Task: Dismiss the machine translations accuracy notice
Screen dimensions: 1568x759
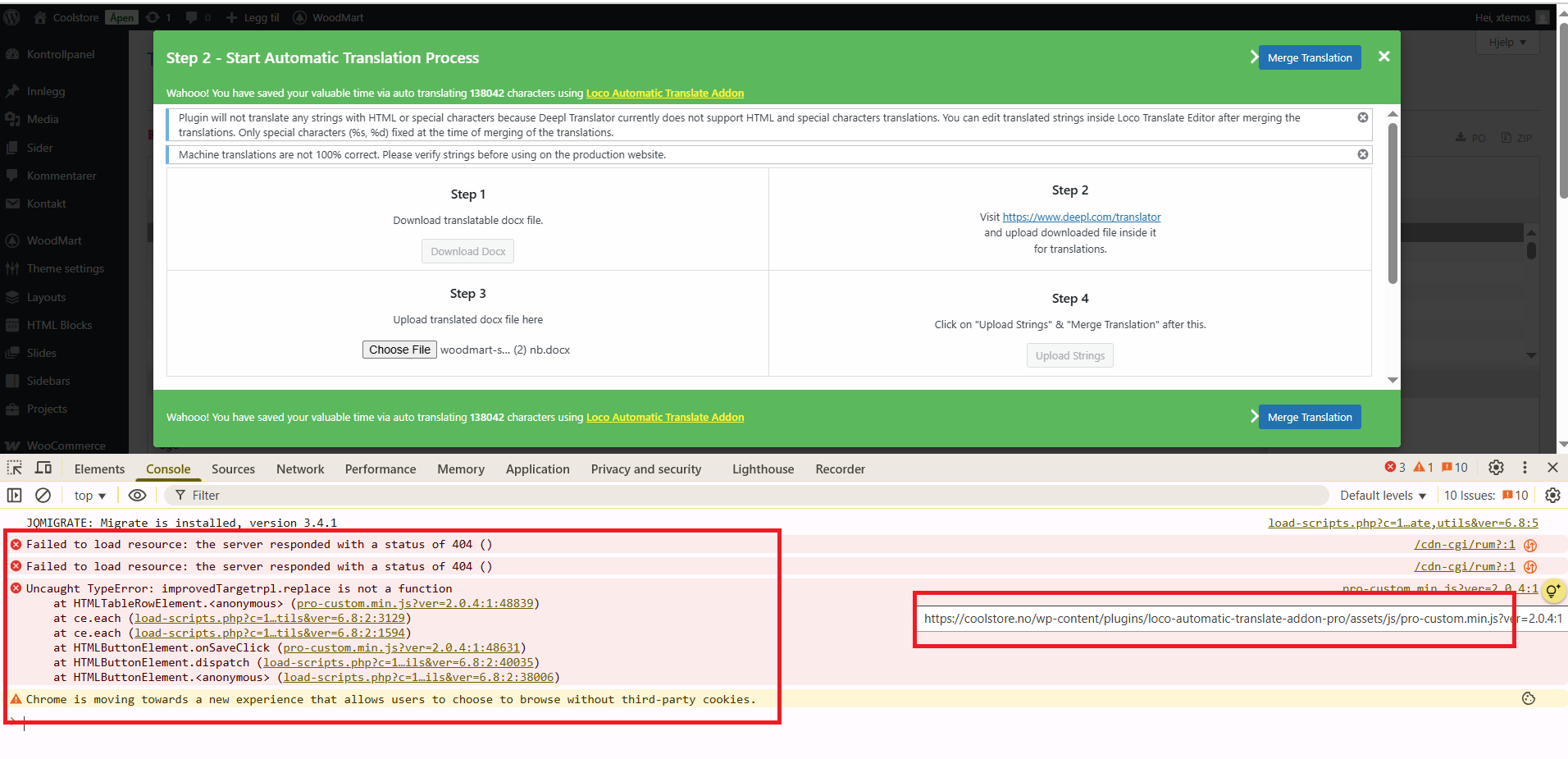Action: point(1363,154)
